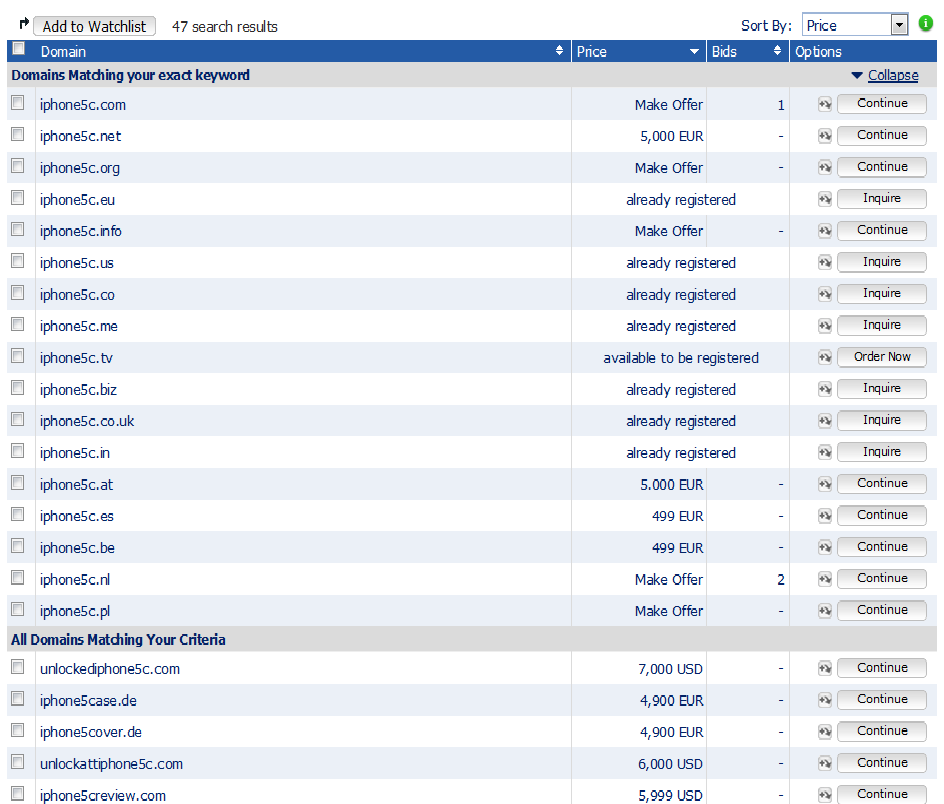Click the 5,000 EUR price for iphone5c.net

(x=671, y=136)
